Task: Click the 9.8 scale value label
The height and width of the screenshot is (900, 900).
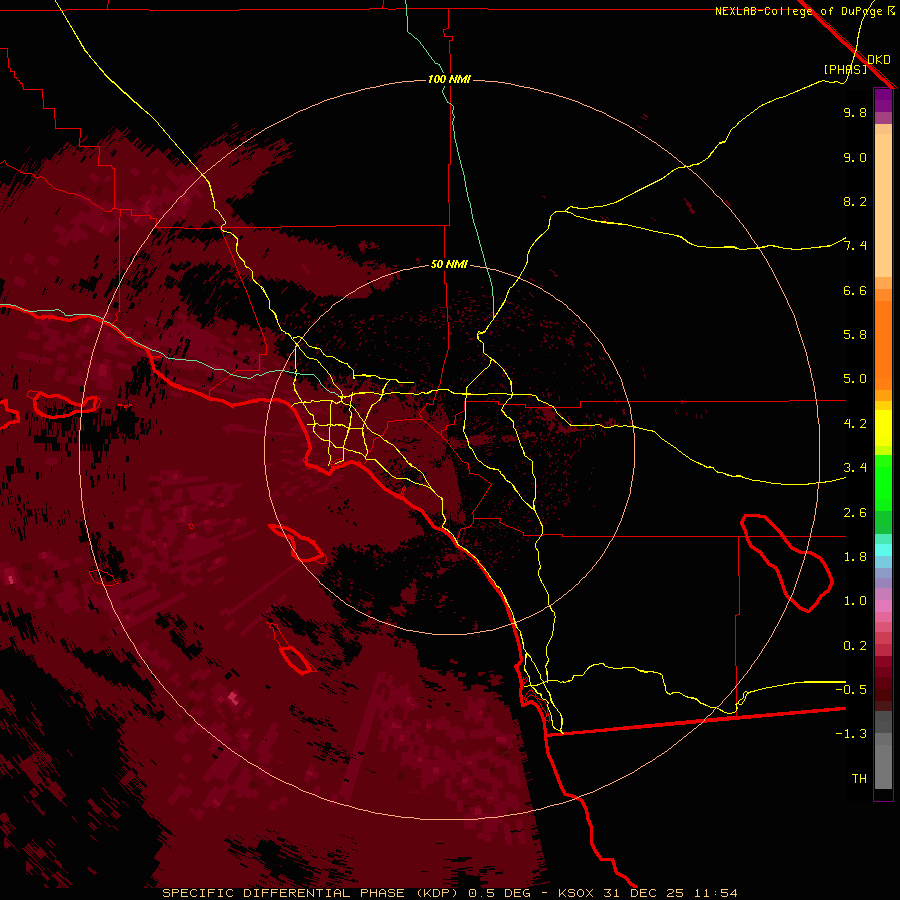Action: point(855,113)
